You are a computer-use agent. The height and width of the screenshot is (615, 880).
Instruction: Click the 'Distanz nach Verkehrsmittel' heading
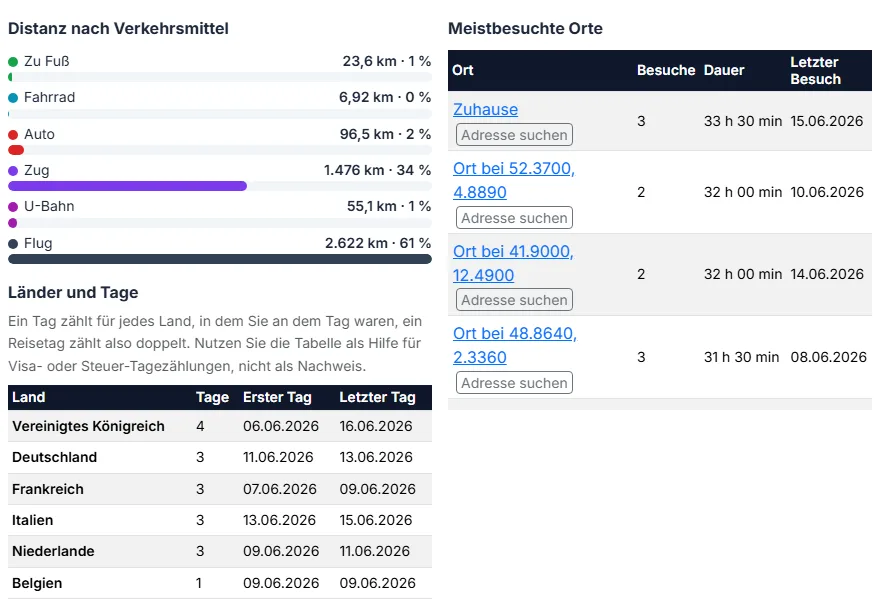118,29
